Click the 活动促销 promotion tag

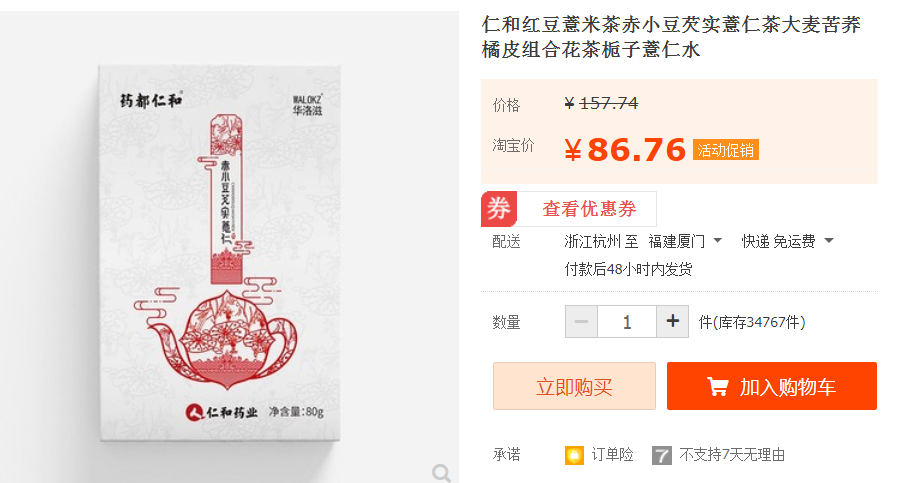pos(725,150)
